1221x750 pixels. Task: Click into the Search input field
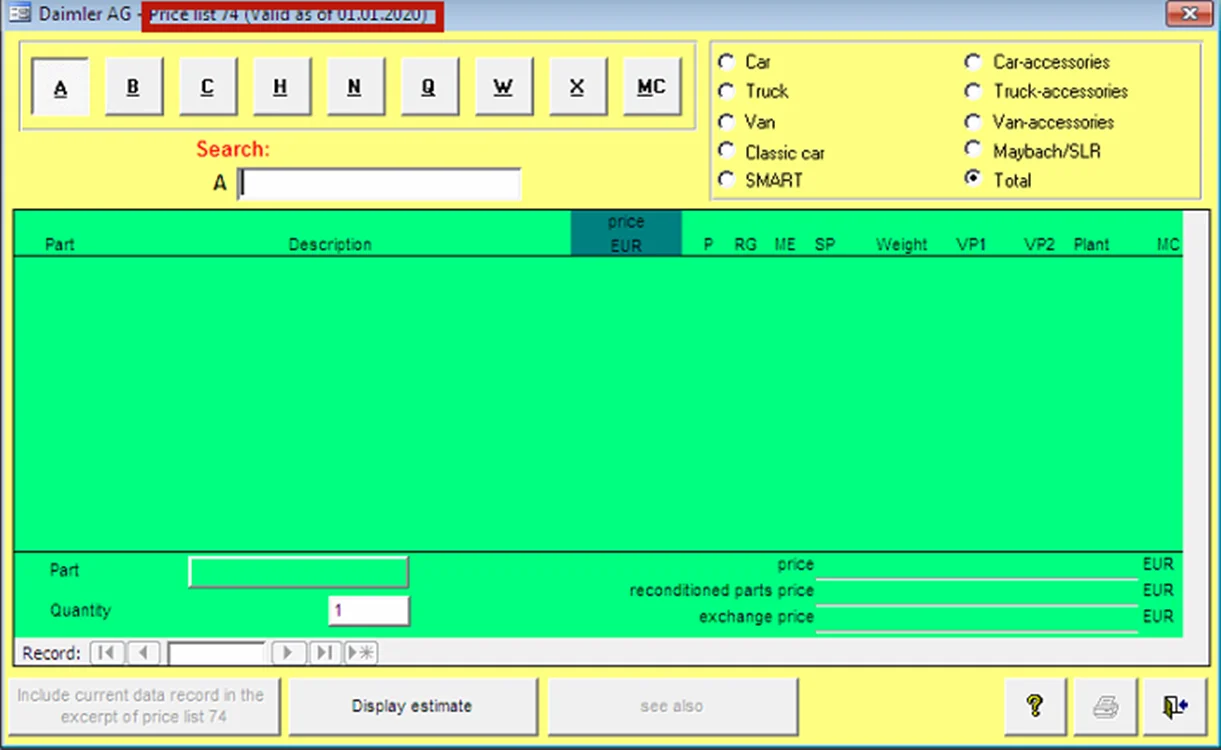(379, 184)
